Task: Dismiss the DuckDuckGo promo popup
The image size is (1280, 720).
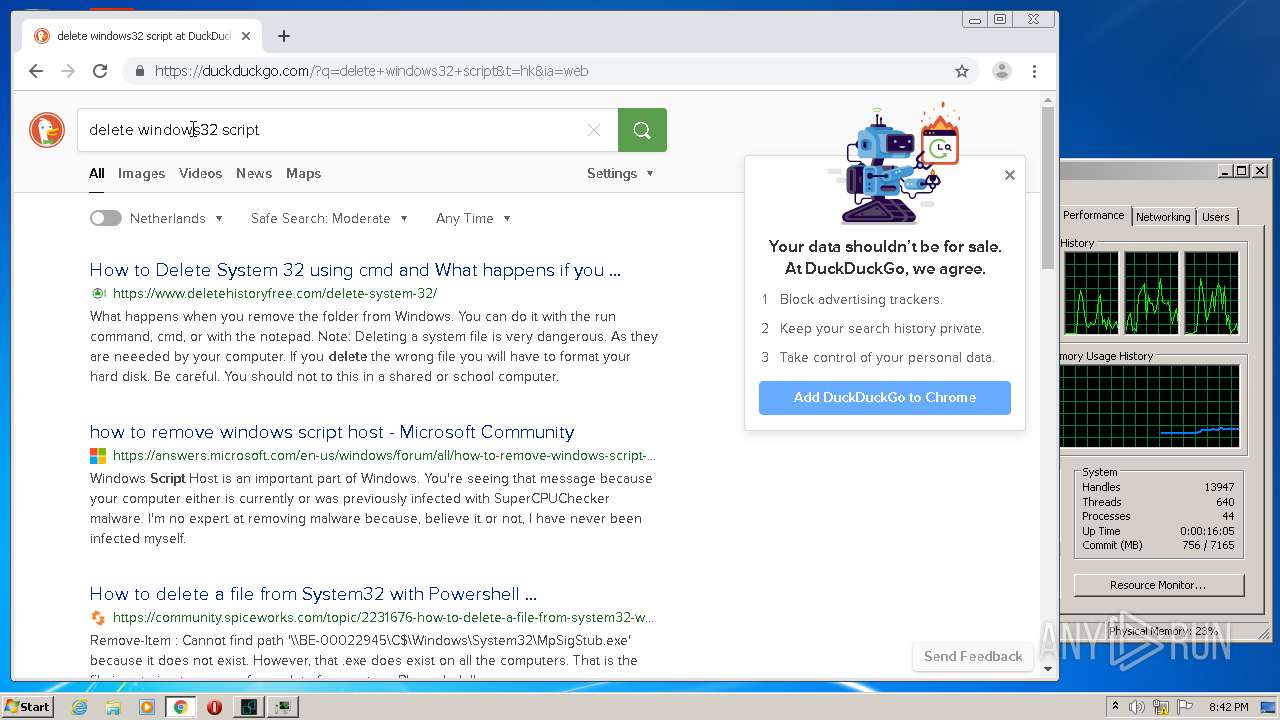Action: (x=1010, y=175)
